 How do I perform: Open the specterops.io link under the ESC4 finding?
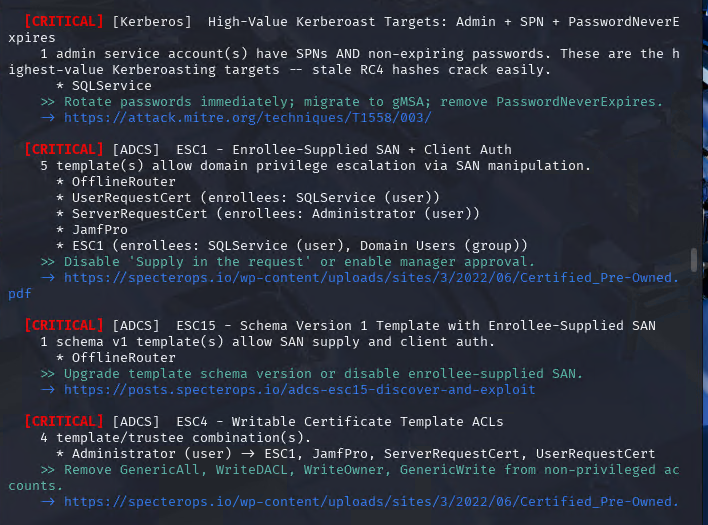point(371,501)
